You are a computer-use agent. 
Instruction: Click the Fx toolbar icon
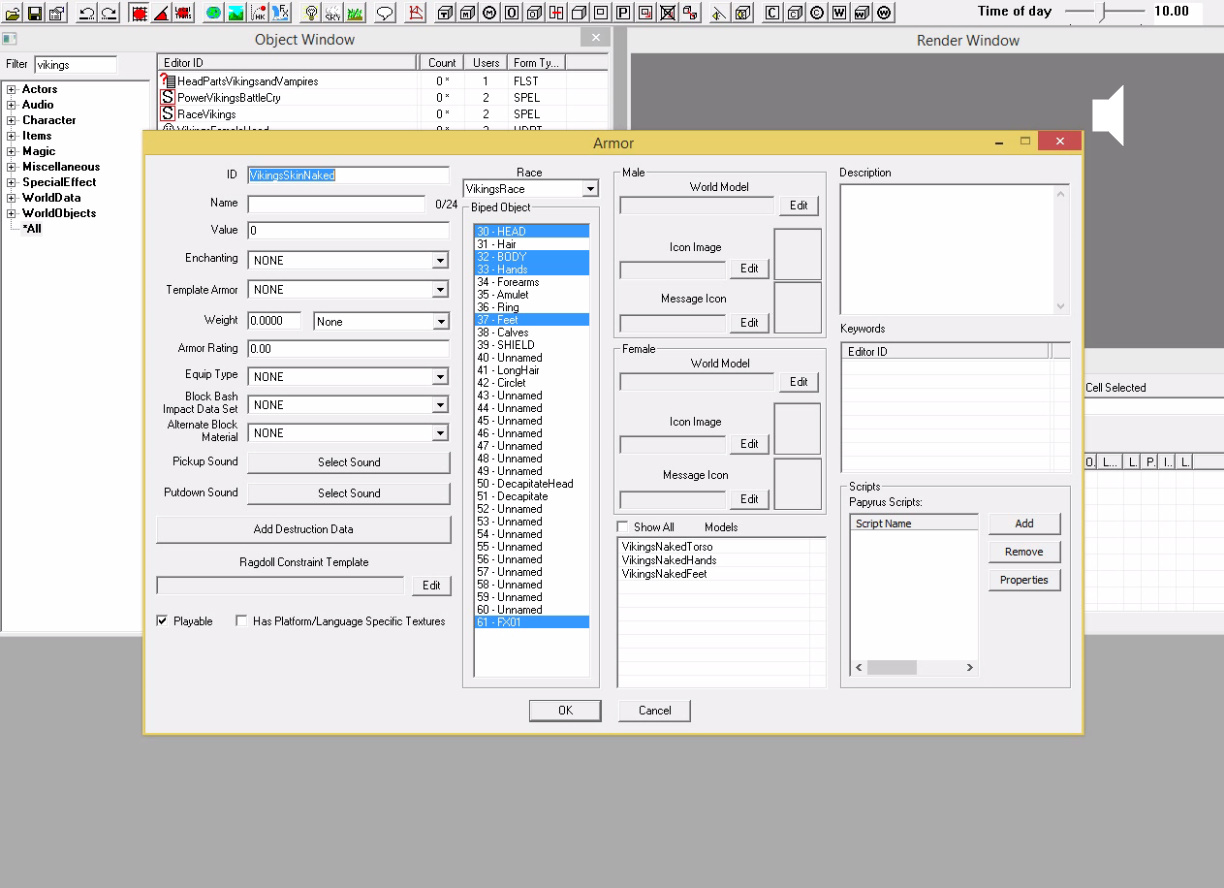pyautogui.click(x=281, y=13)
